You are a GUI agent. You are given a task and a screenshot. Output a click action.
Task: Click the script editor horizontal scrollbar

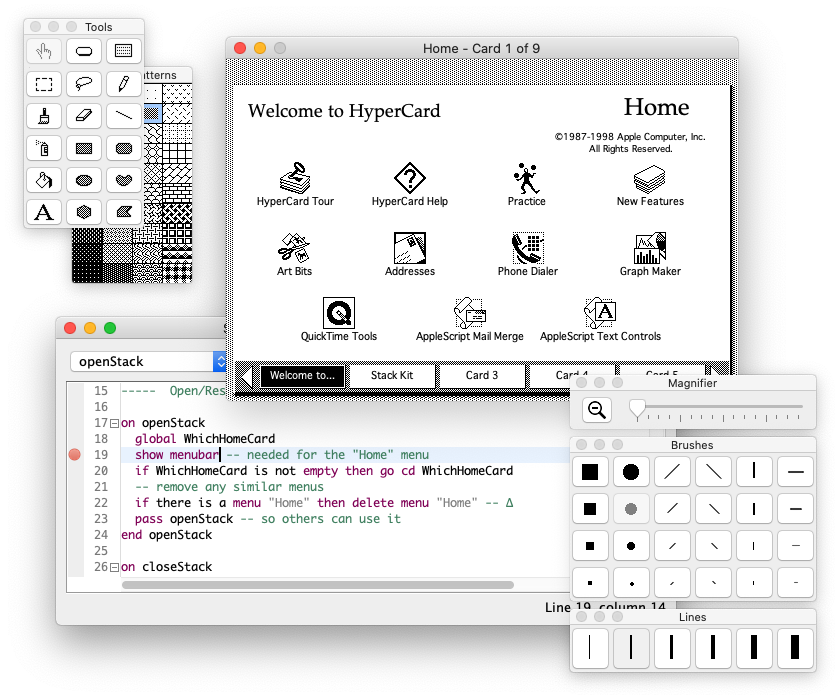[318, 585]
